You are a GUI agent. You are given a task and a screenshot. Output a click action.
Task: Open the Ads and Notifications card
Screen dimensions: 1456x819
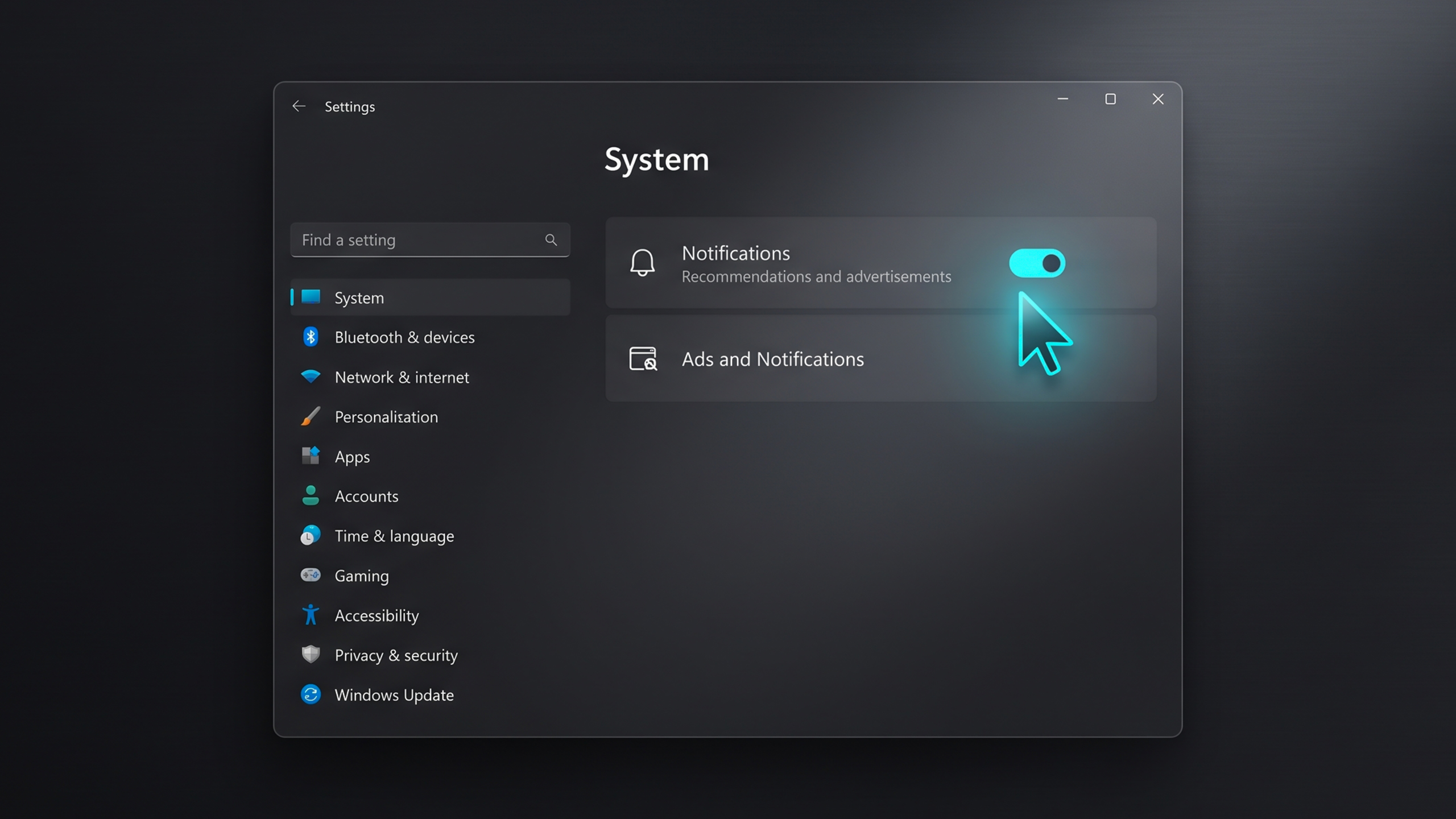881,359
